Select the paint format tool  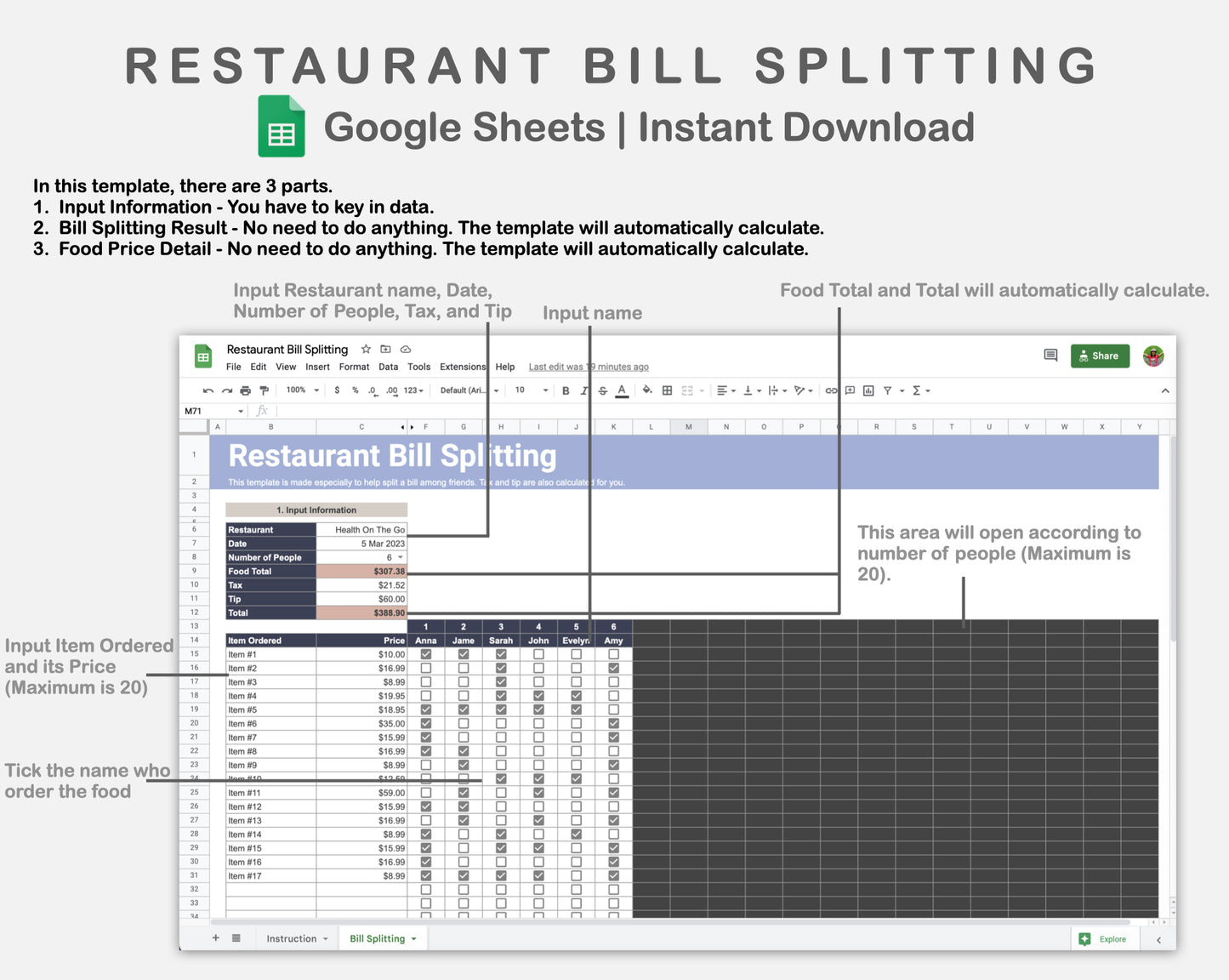(264, 390)
